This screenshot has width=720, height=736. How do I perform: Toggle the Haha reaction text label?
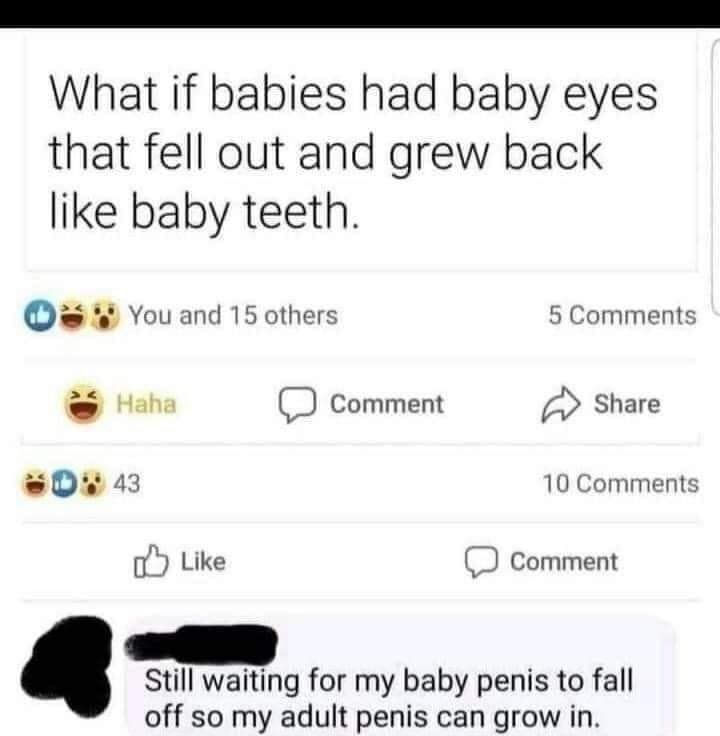coord(147,404)
